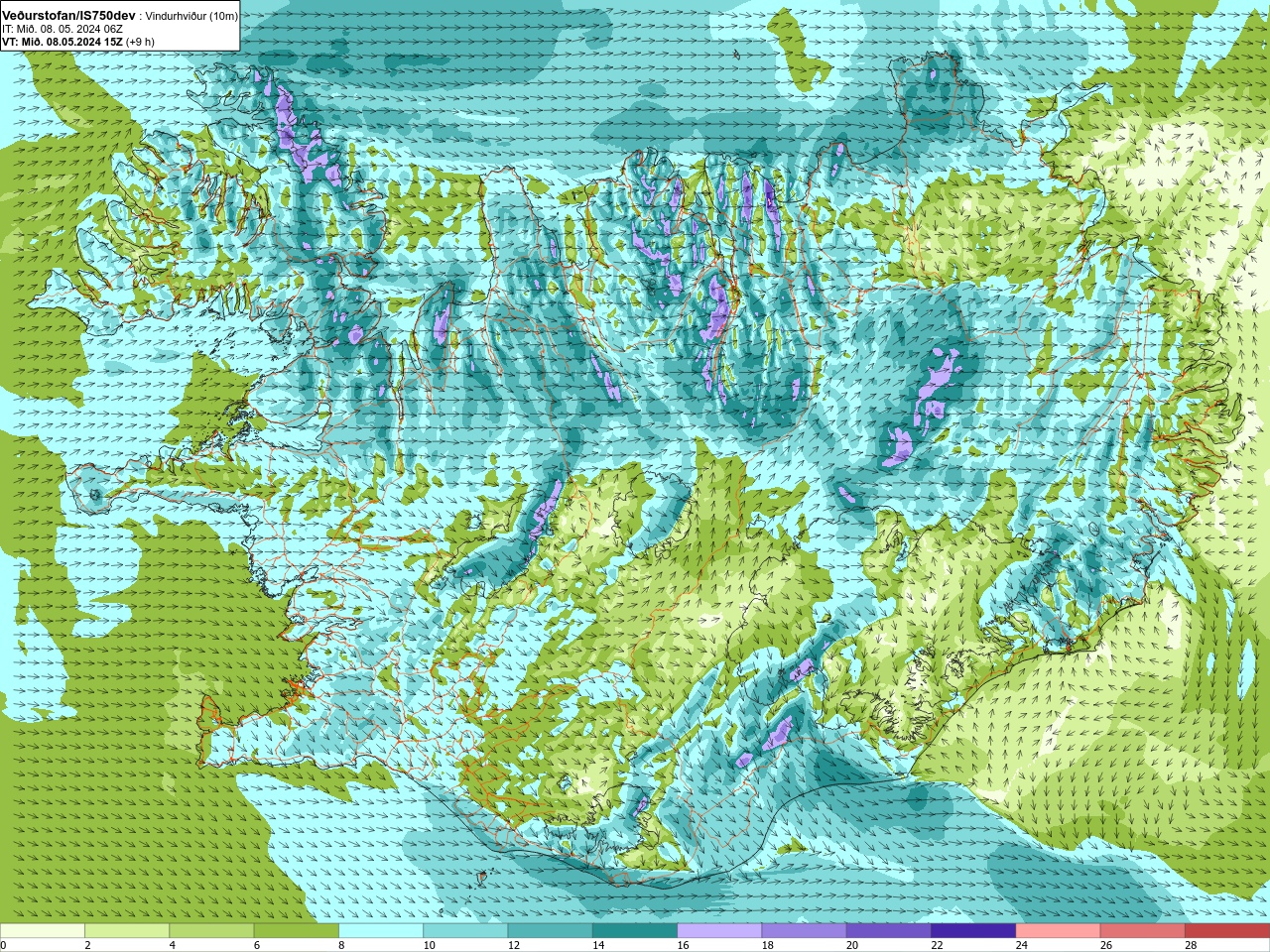Select the medium teal 12–14 legend swatch

click(551, 930)
